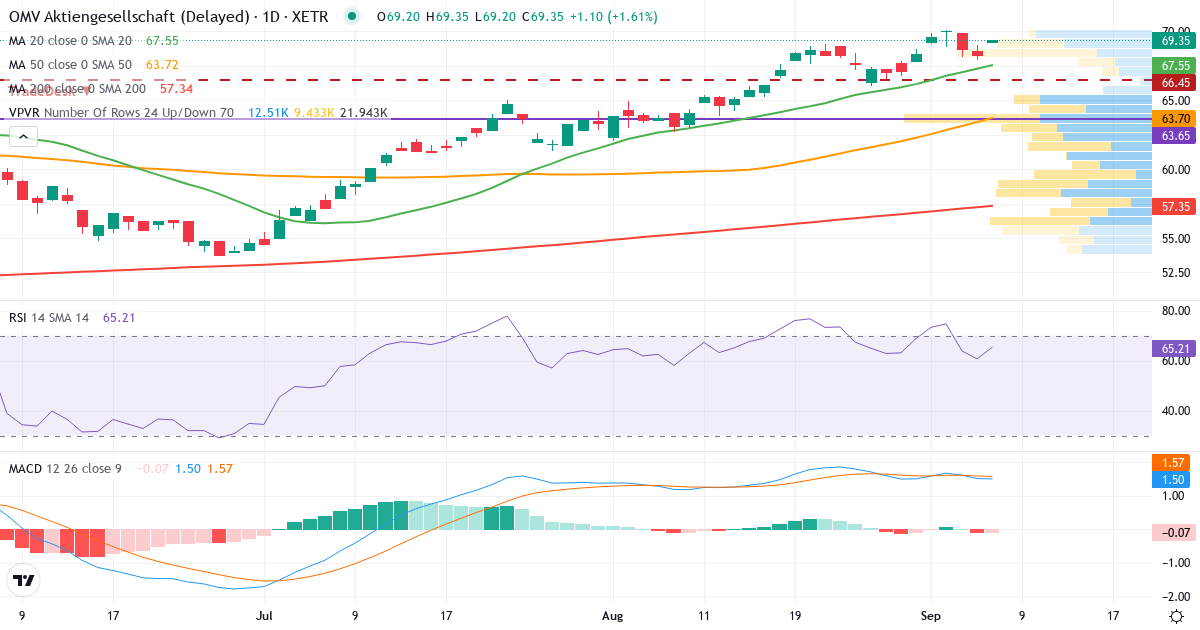
Task: Click the O69.20 open value
Action: 398,17
